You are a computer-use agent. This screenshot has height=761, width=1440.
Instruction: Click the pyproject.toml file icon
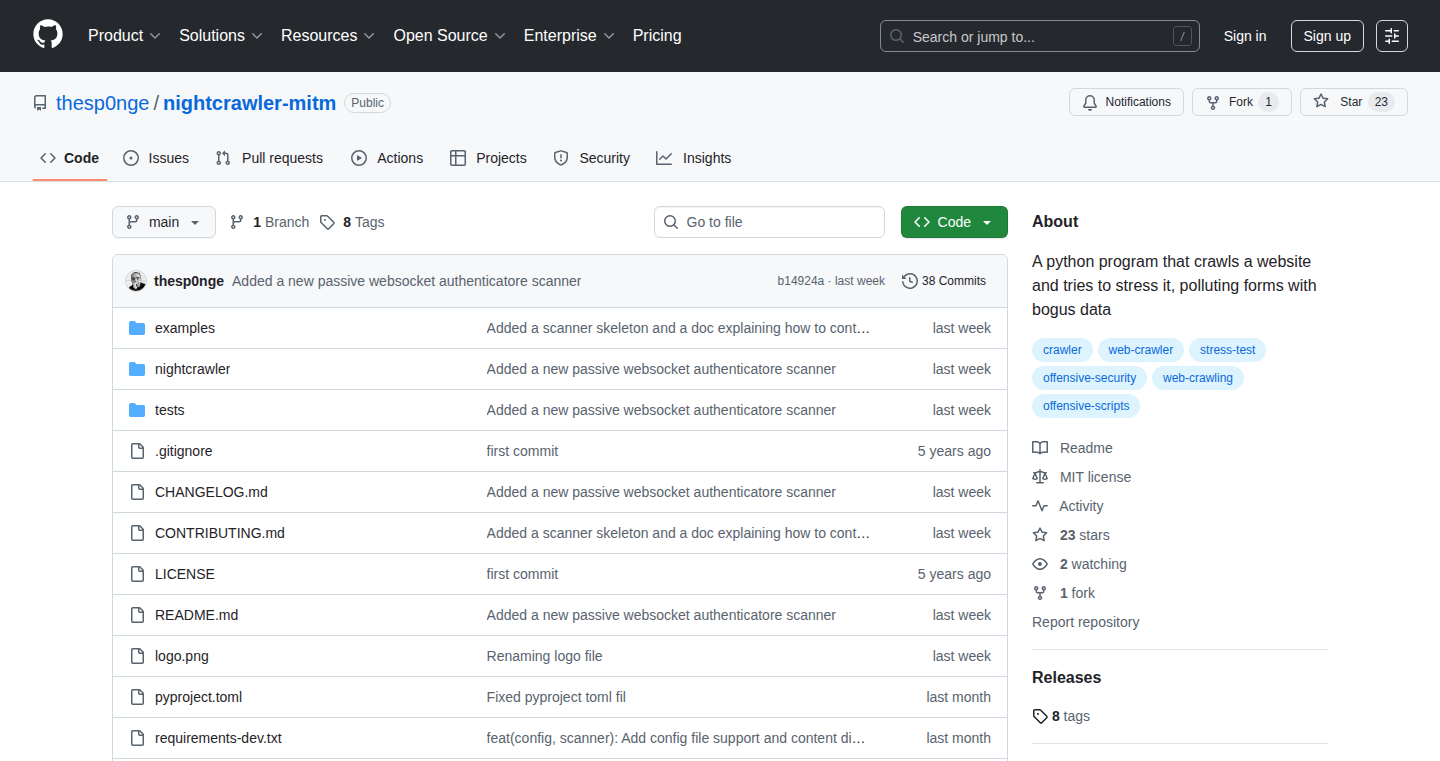137,697
